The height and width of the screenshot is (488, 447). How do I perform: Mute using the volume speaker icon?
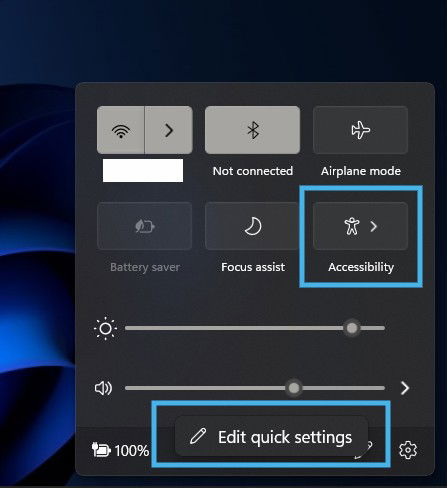[x=104, y=388]
